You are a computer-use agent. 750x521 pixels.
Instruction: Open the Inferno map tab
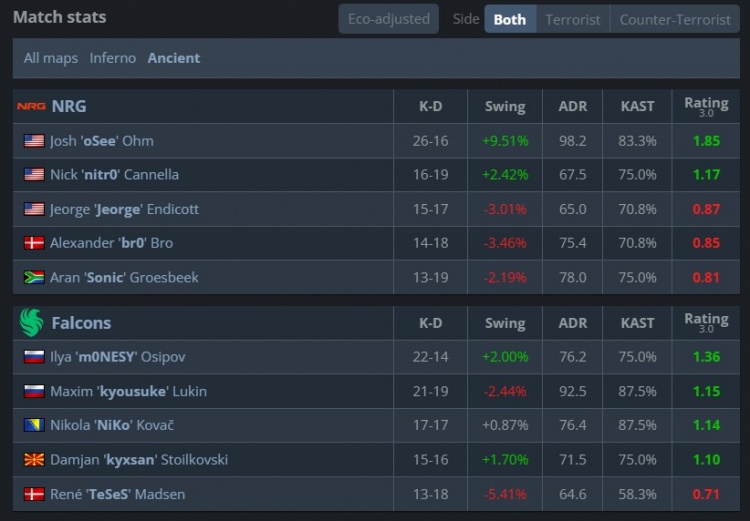[113, 58]
